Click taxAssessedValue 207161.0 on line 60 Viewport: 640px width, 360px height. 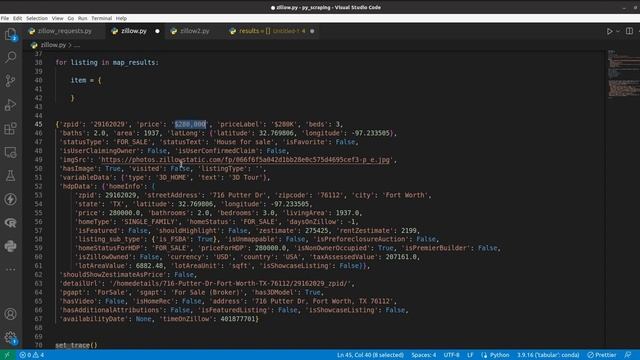click(x=401, y=257)
